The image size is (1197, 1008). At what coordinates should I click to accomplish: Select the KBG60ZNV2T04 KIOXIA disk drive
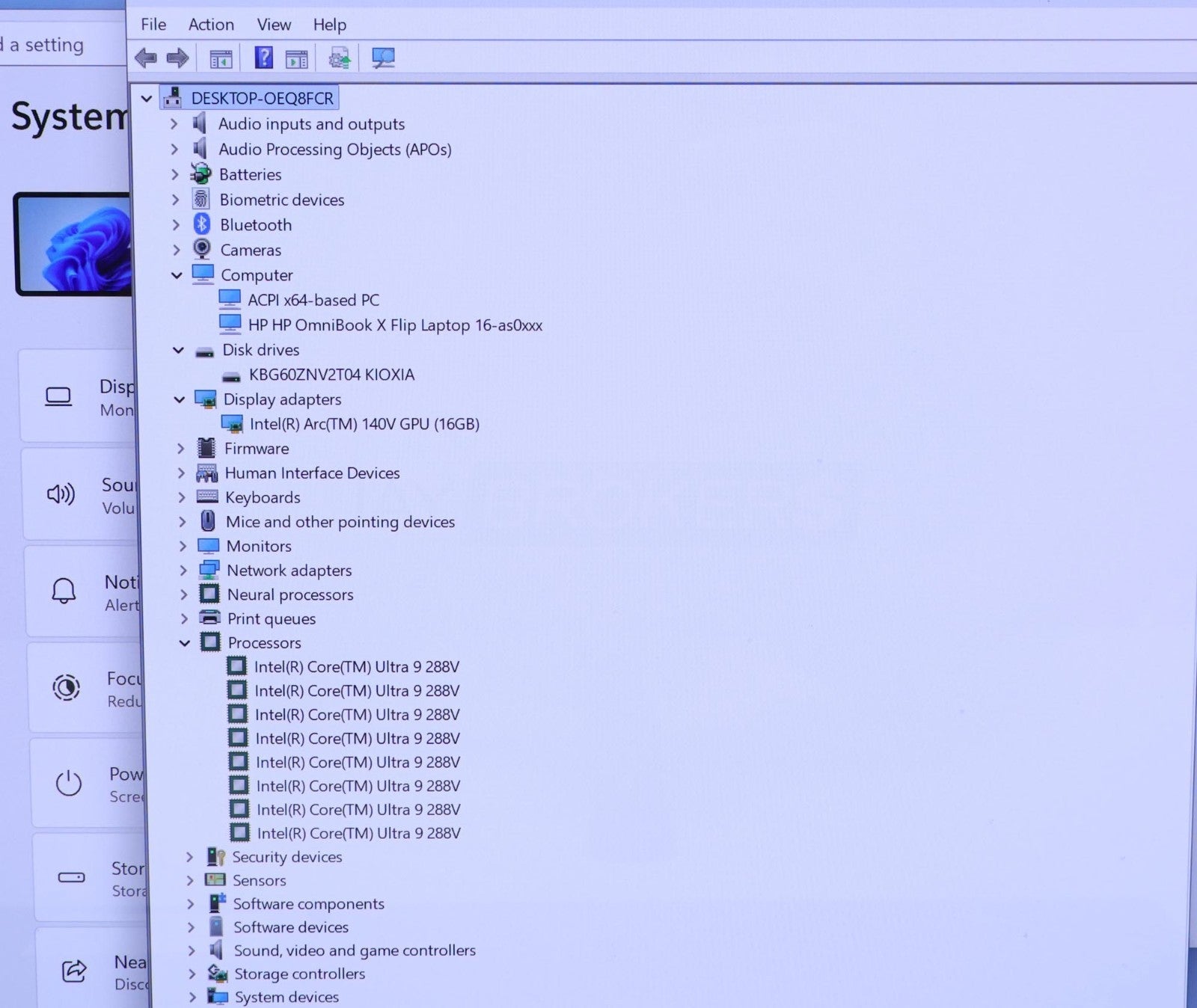click(331, 375)
